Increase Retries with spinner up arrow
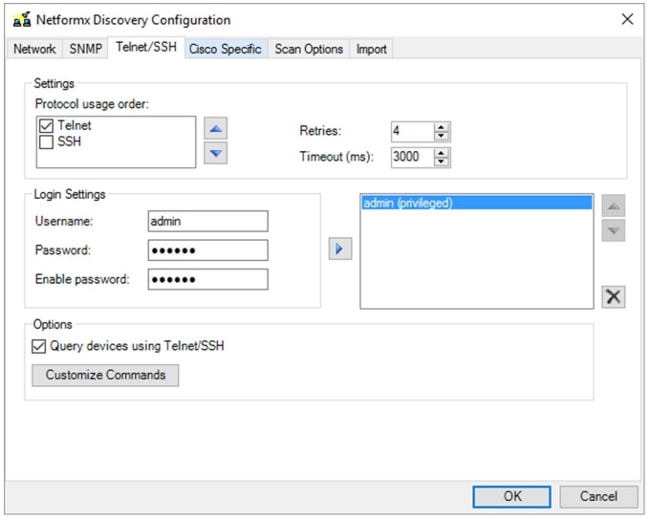 (441, 127)
